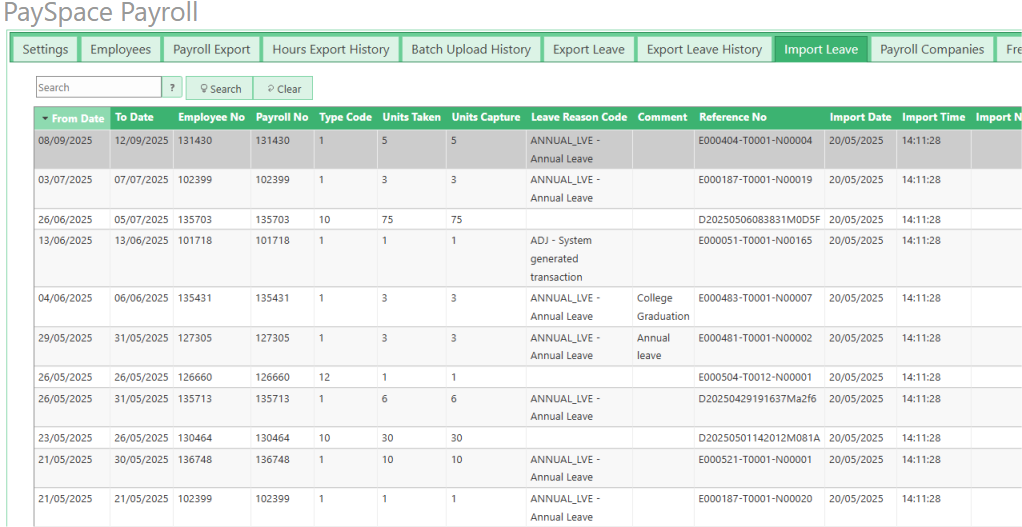
Task: Switch to the Employees tab
Action: [x=120, y=49]
